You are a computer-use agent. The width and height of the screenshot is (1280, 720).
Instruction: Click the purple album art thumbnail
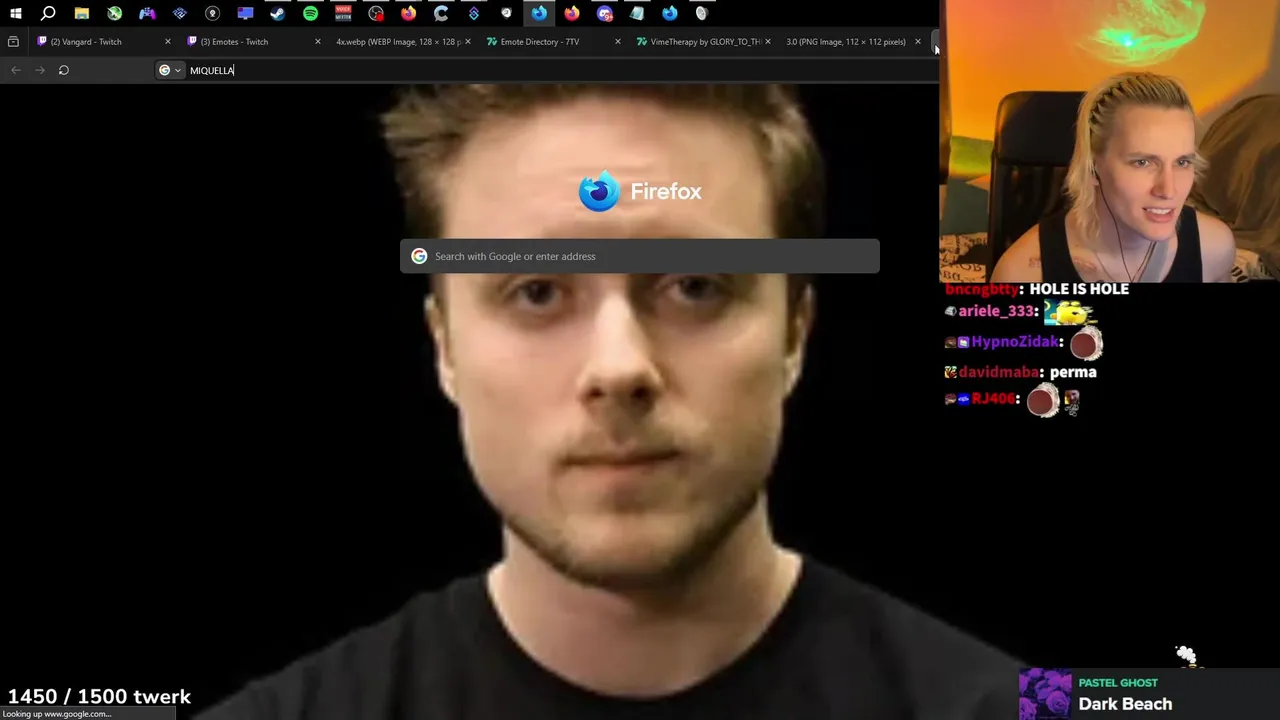tap(1045, 695)
